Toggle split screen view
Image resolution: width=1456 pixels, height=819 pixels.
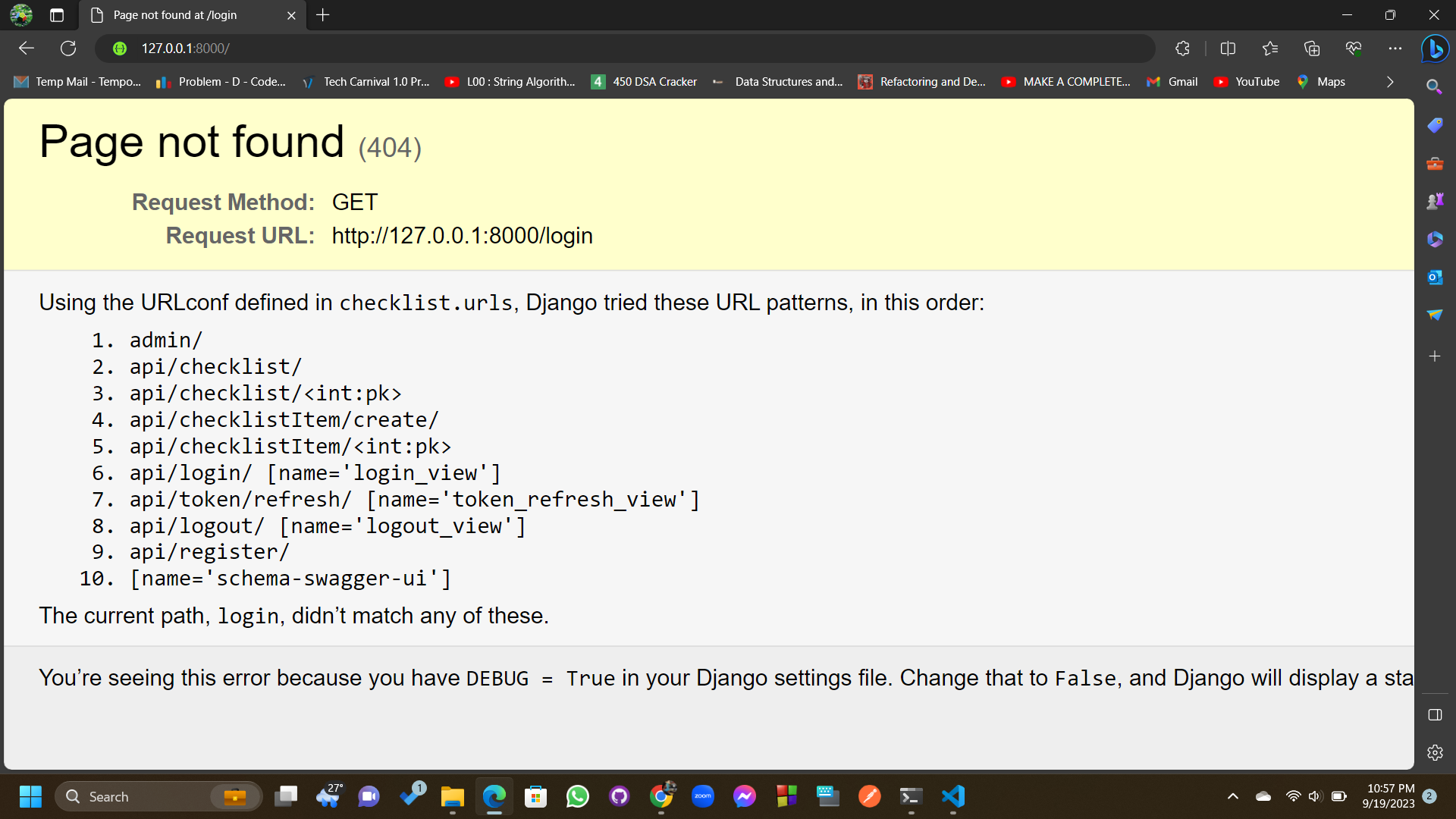coord(1228,48)
